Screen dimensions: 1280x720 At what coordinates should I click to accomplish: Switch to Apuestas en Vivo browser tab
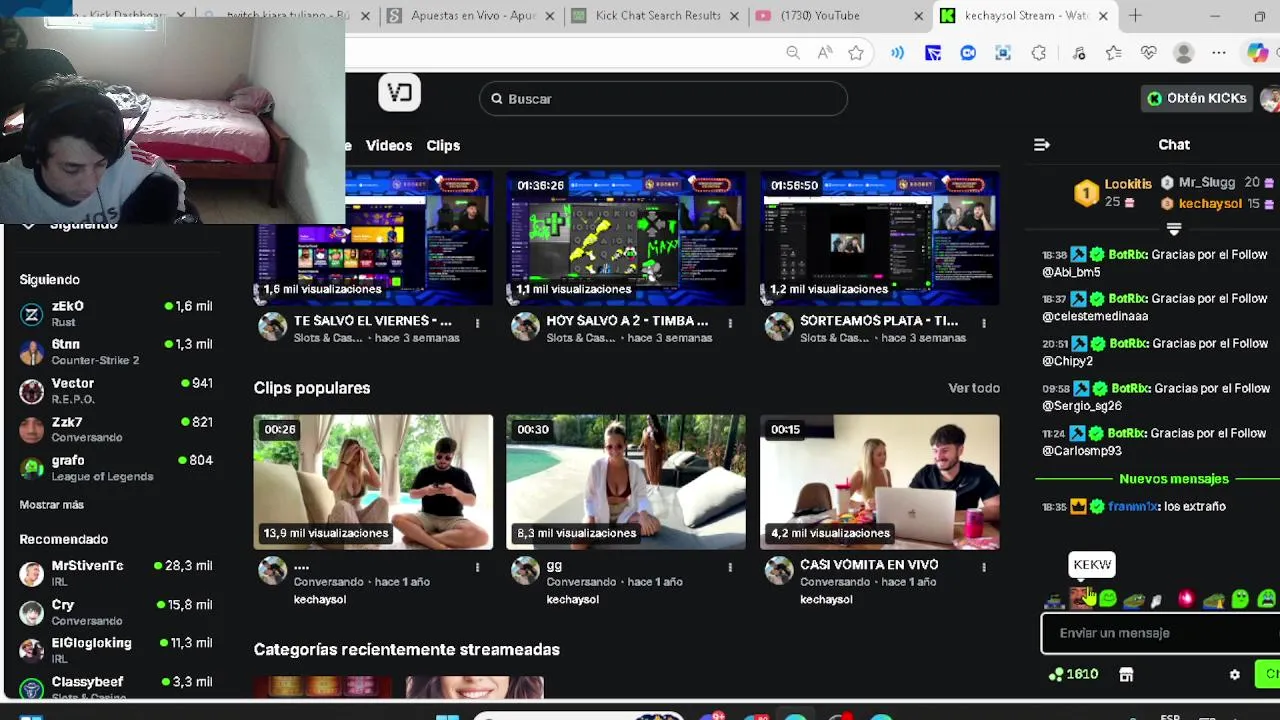pos(472,16)
